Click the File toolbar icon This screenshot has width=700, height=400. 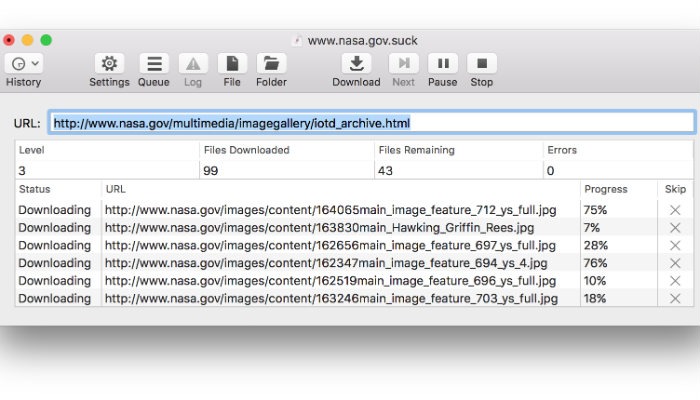tap(232, 64)
